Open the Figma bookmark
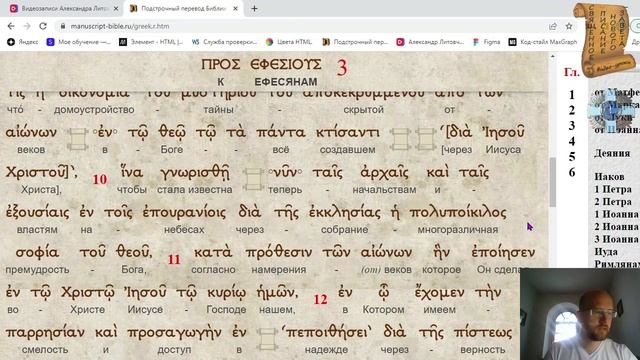This screenshot has width=640, height=360. tap(487, 42)
